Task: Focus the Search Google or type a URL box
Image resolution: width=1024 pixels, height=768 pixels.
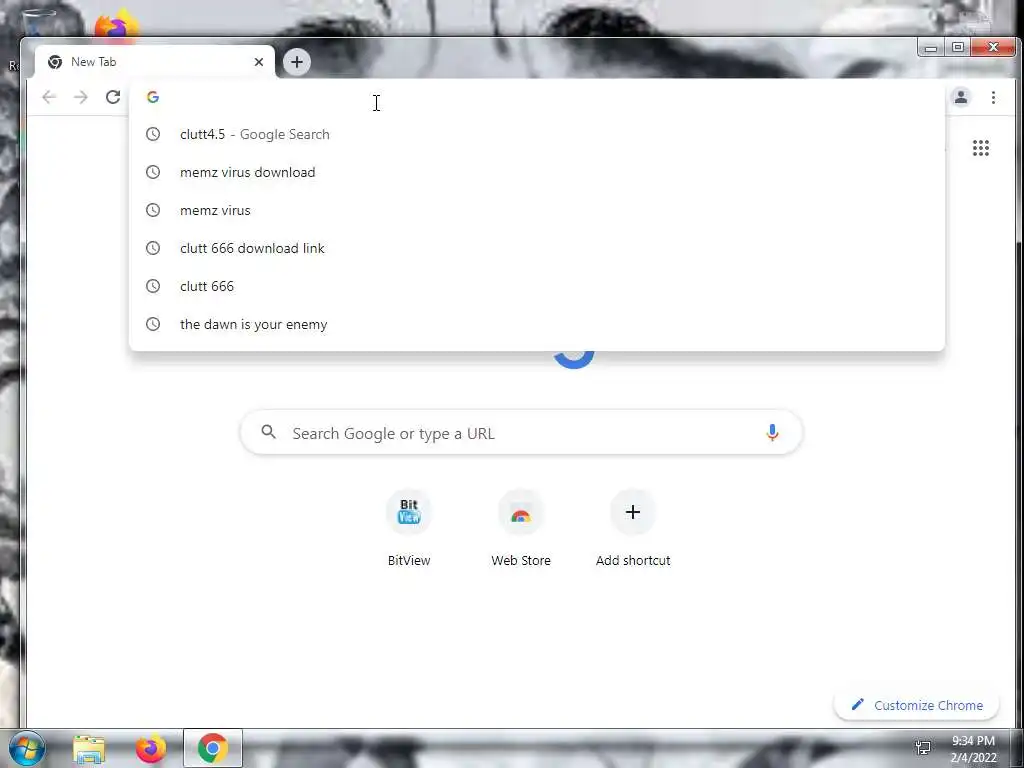Action: (522, 433)
